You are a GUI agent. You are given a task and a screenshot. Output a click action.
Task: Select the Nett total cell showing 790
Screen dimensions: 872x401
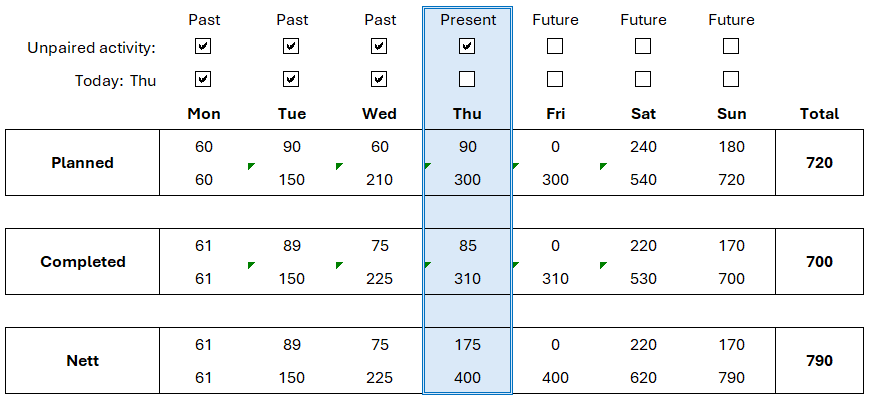tap(819, 360)
